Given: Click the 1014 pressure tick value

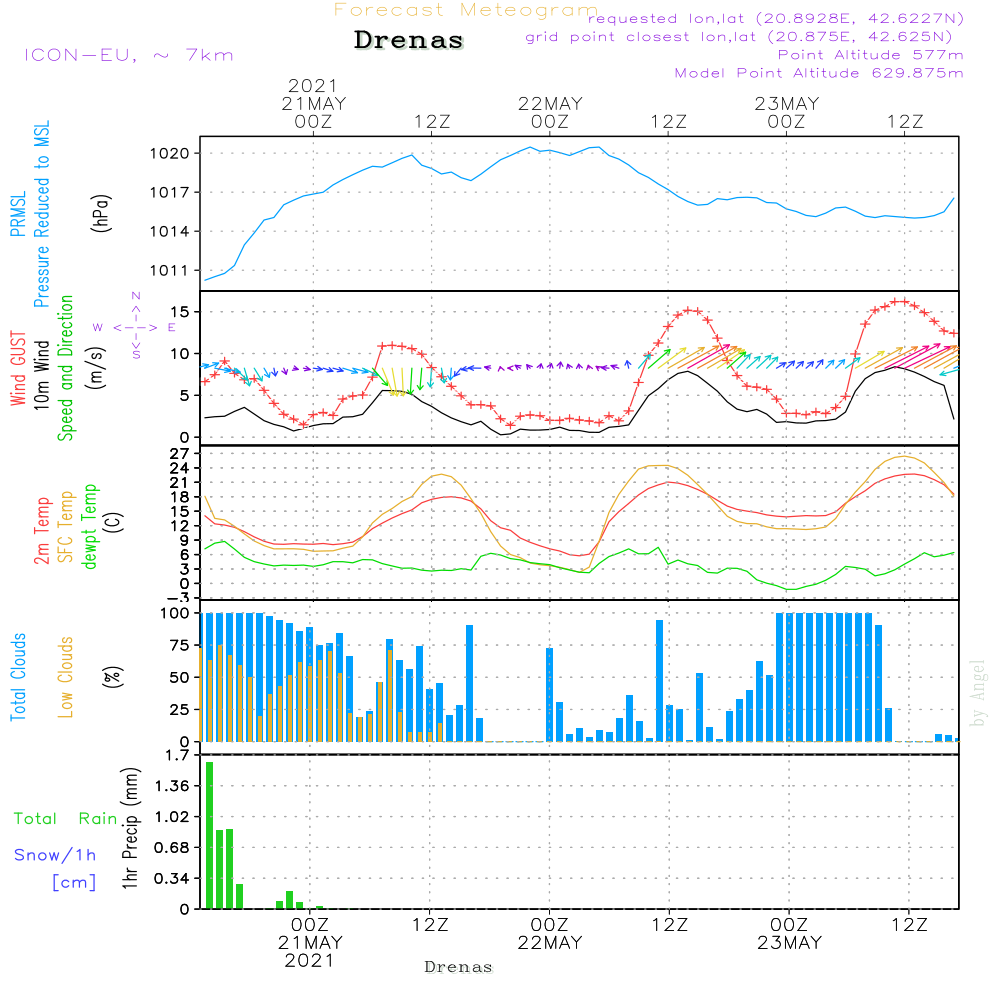Looking at the screenshot, I should pyautogui.click(x=170, y=232).
